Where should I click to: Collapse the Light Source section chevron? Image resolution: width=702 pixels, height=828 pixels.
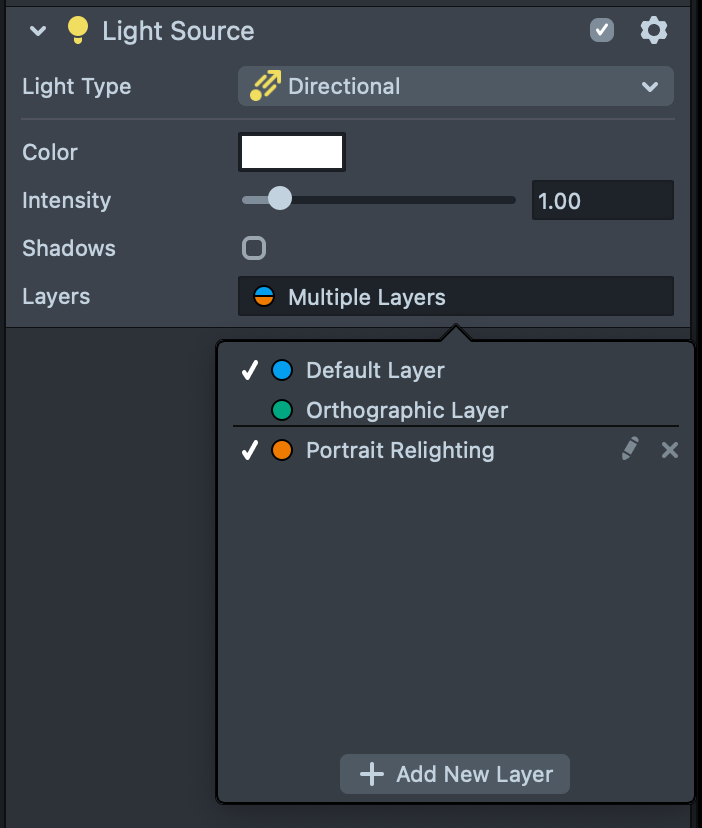(x=38, y=31)
